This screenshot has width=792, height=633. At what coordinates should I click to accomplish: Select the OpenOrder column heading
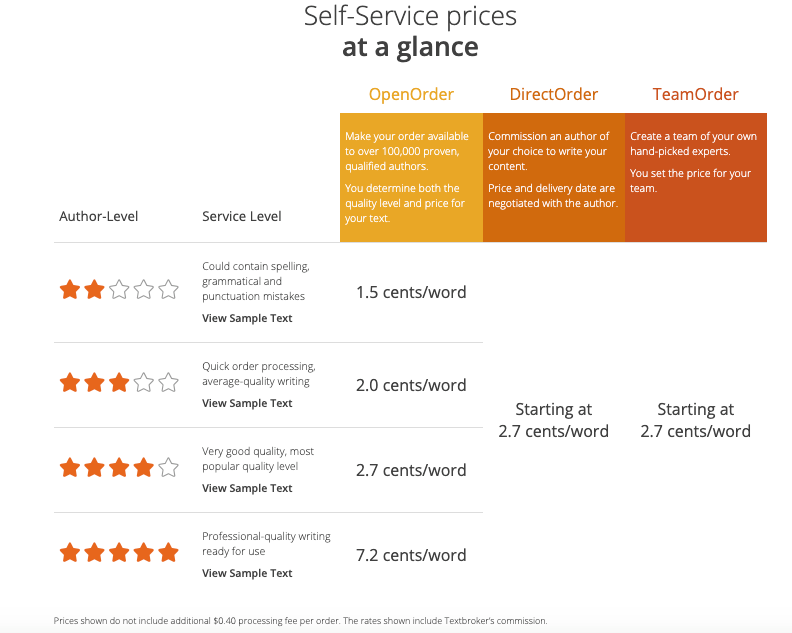click(411, 95)
